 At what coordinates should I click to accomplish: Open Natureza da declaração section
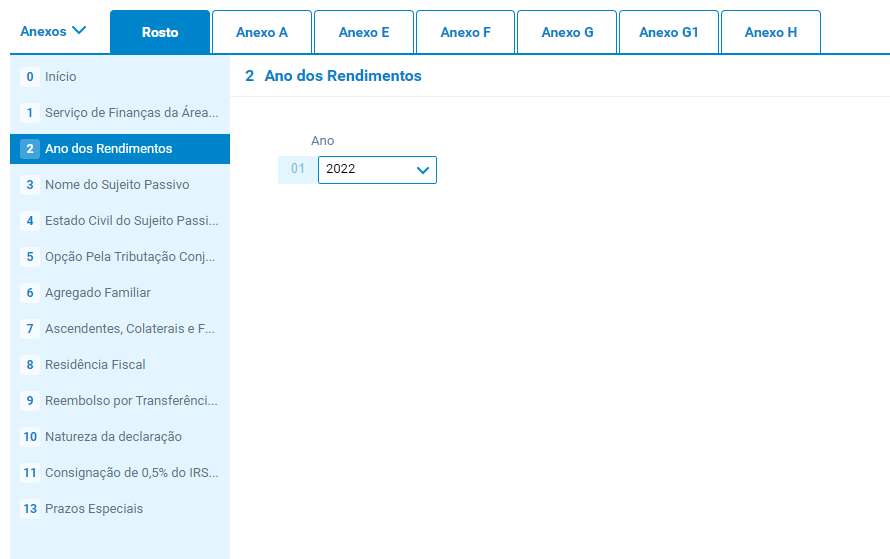coord(120,436)
